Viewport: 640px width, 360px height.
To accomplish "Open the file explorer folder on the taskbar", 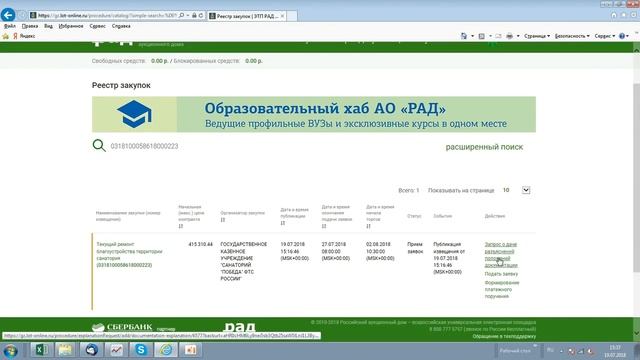I will (65, 350).
